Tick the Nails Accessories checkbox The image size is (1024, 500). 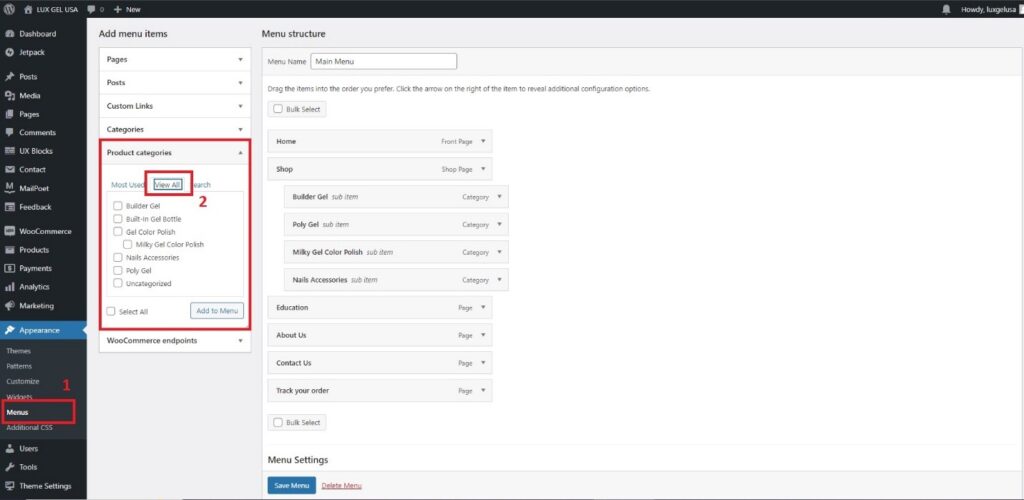pyautogui.click(x=119, y=258)
